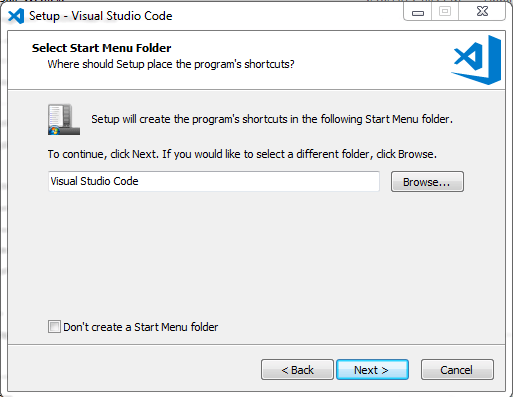The image size is (513, 397).
Task: Enable the Don't create a Start Menu folder checkbox
Action: click(54, 327)
